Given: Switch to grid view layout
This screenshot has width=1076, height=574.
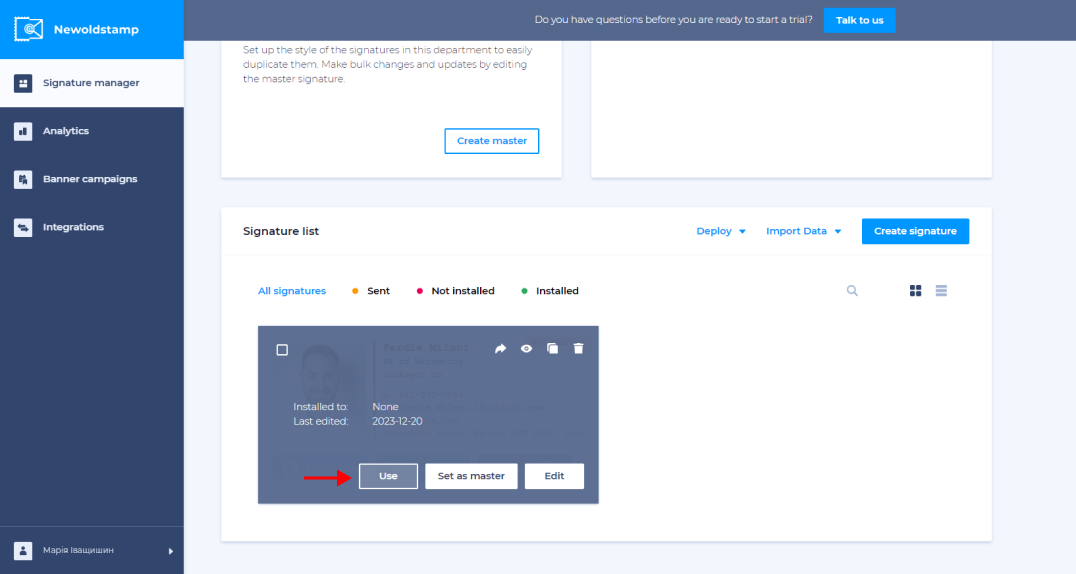Looking at the screenshot, I should coord(915,291).
